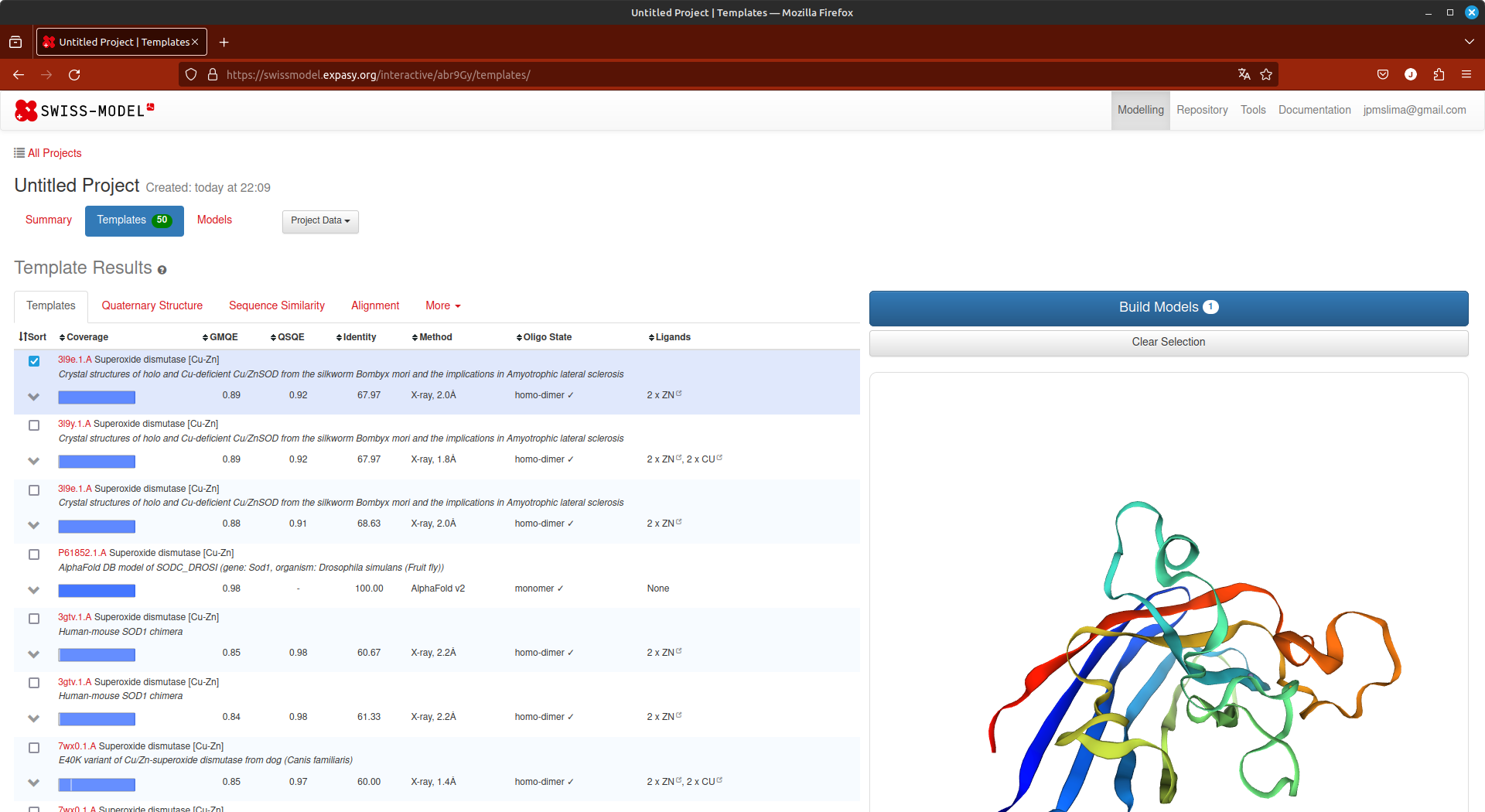The height and width of the screenshot is (812, 1485).
Task: Open the Project Data dropdown
Action: 320,221
